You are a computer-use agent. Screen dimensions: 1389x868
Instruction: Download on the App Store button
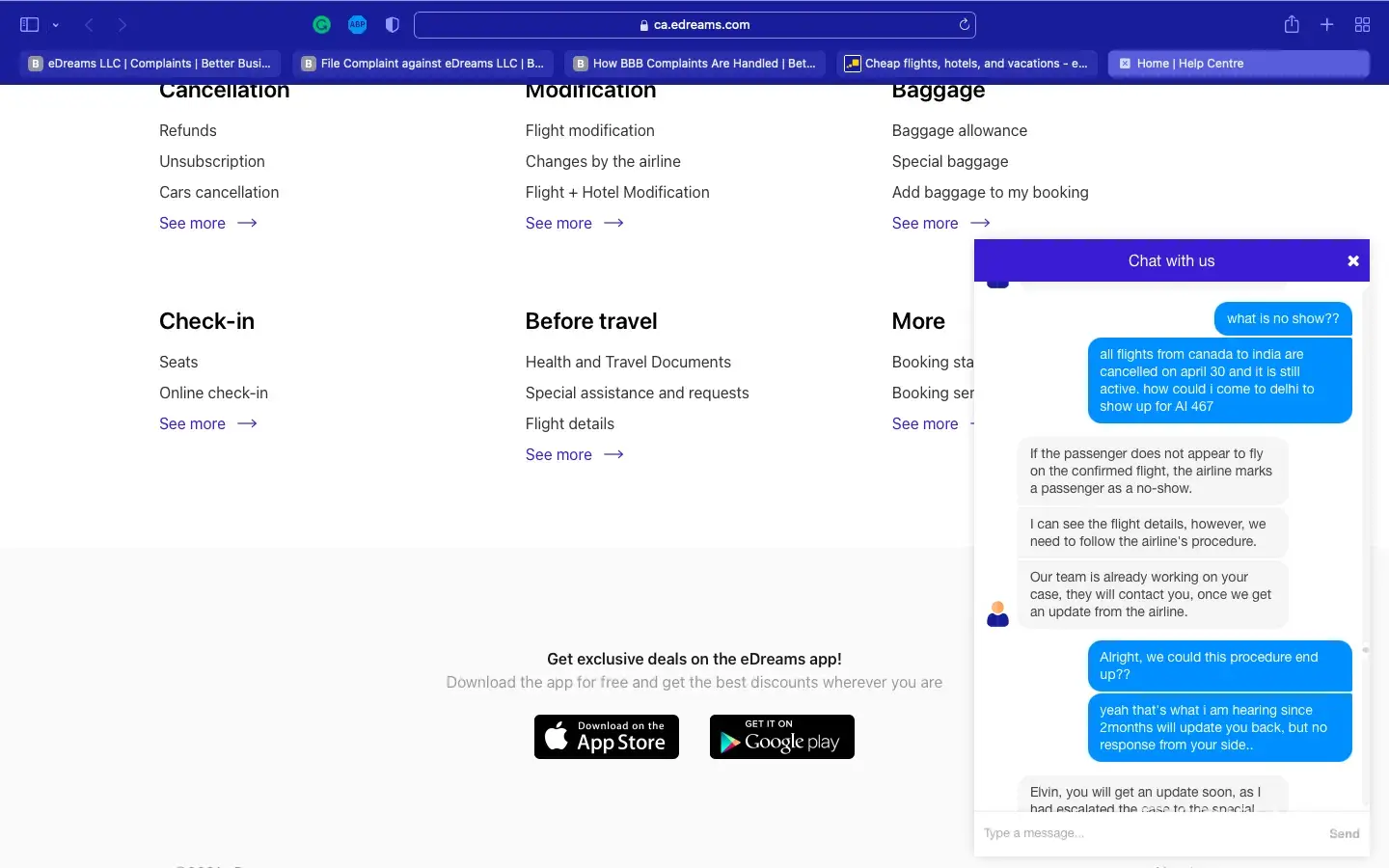click(607, 737)
